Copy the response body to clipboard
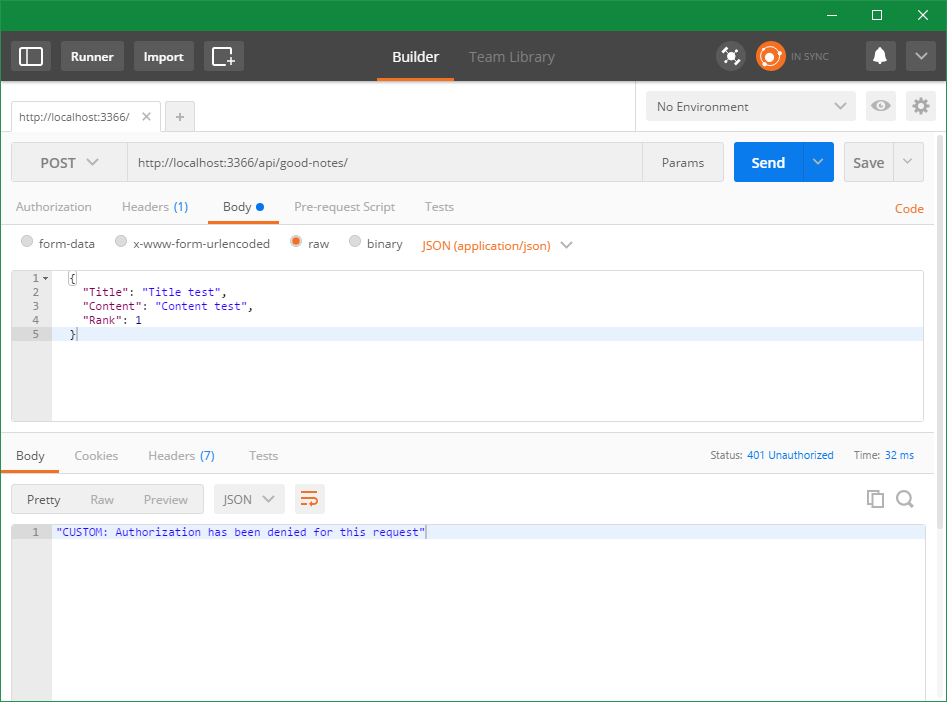The image size is (947, 702). [875, 499]
